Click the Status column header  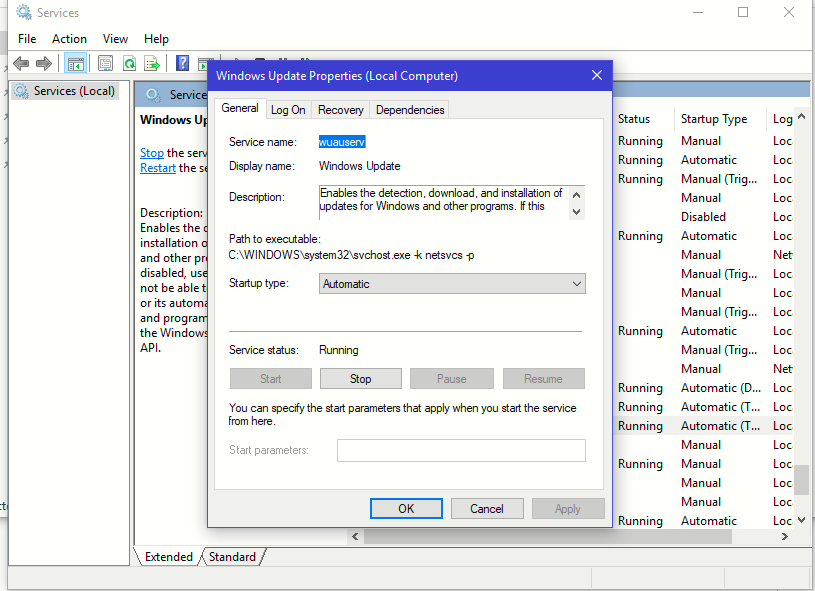[634, 119]
